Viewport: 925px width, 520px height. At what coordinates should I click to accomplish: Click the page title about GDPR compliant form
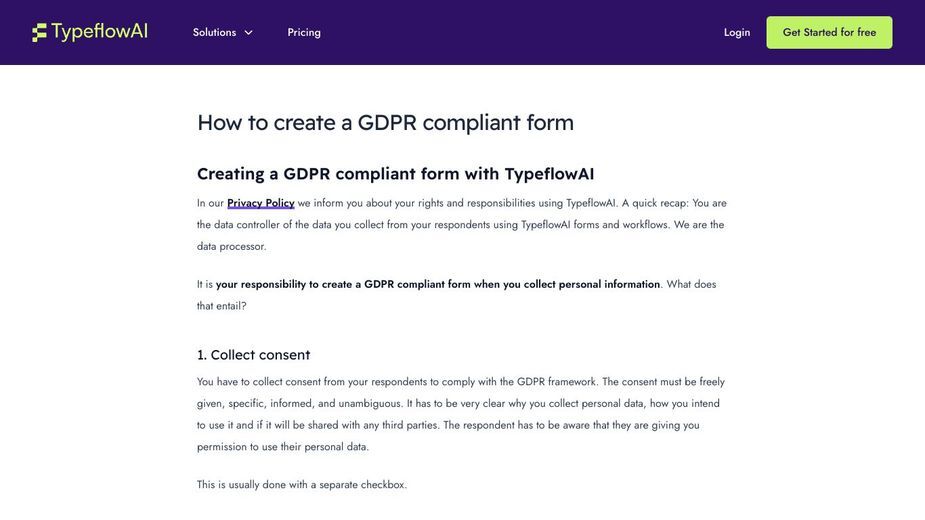[385, 123]
